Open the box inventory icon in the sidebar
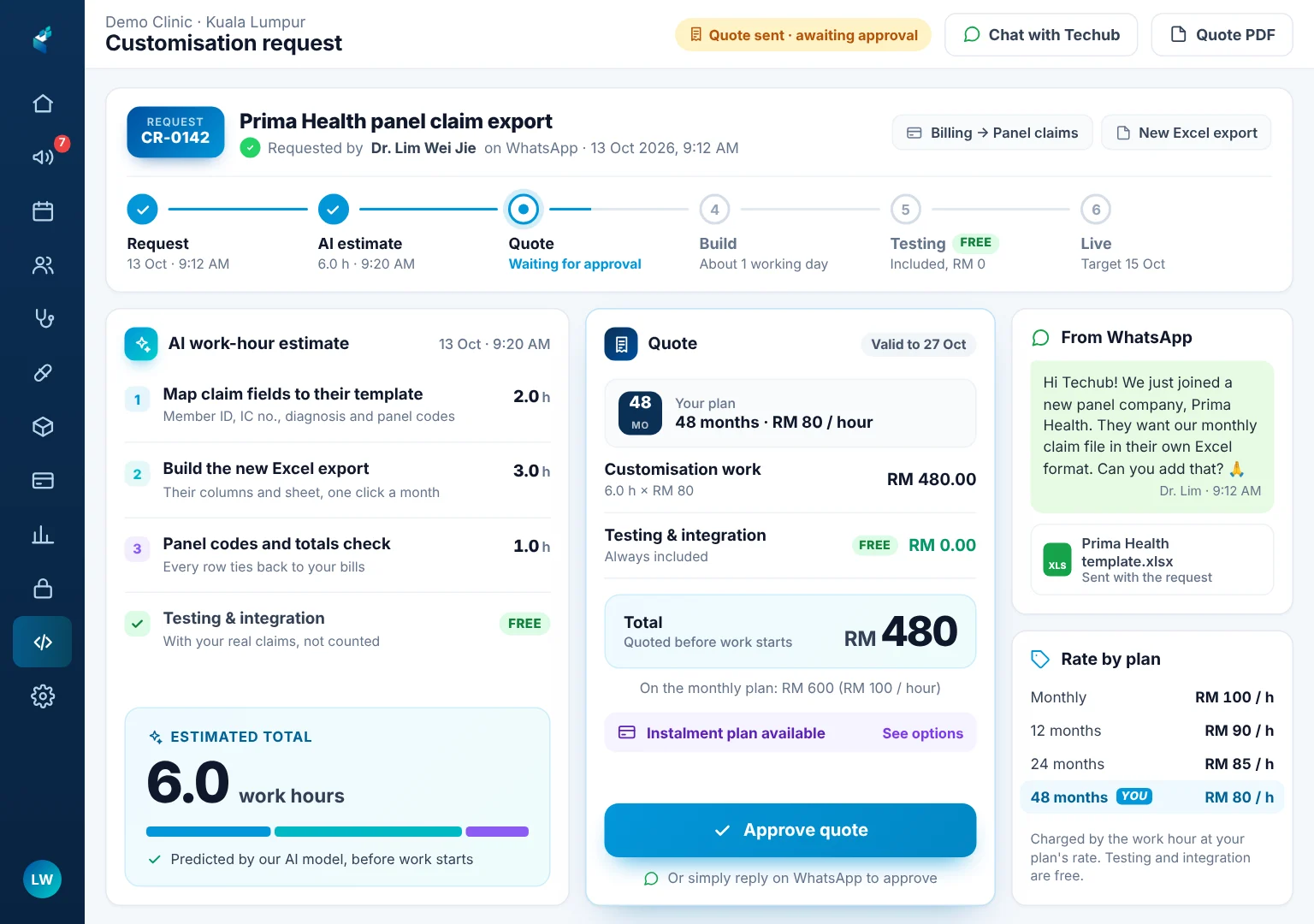1314x924 pixels. pyautogui.click(x=43, y=427)
